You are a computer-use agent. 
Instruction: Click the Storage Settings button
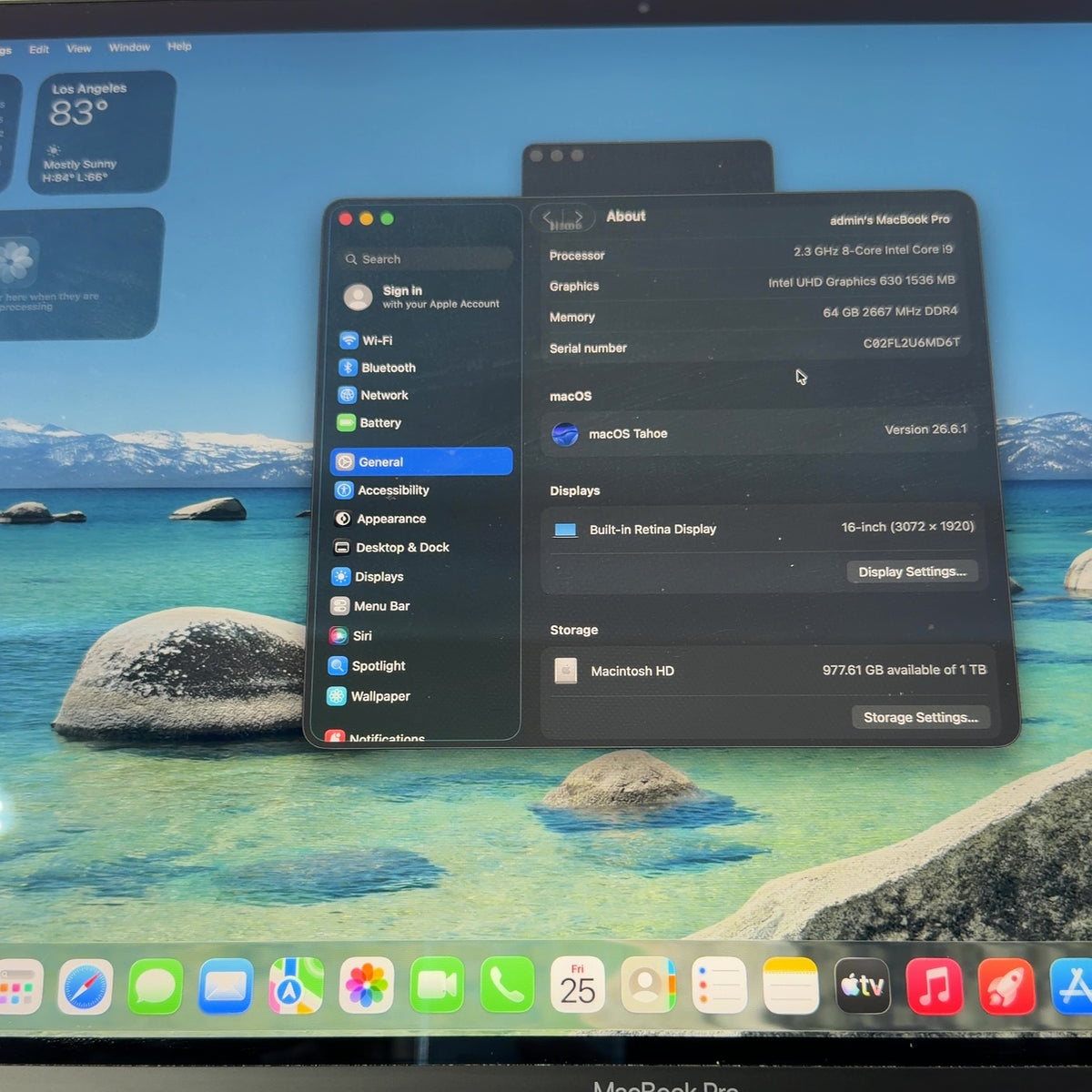point(921,717)
